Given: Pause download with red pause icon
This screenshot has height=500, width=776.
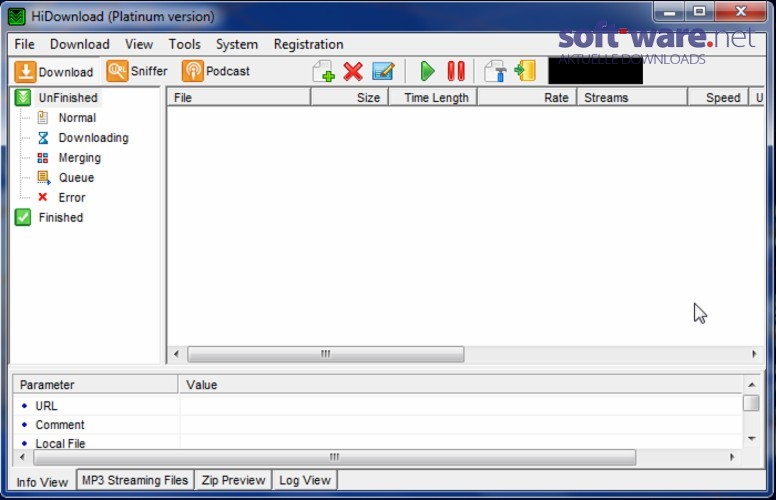Looking at the screenshot, I should pyautogui.click(x=456, y=71).
